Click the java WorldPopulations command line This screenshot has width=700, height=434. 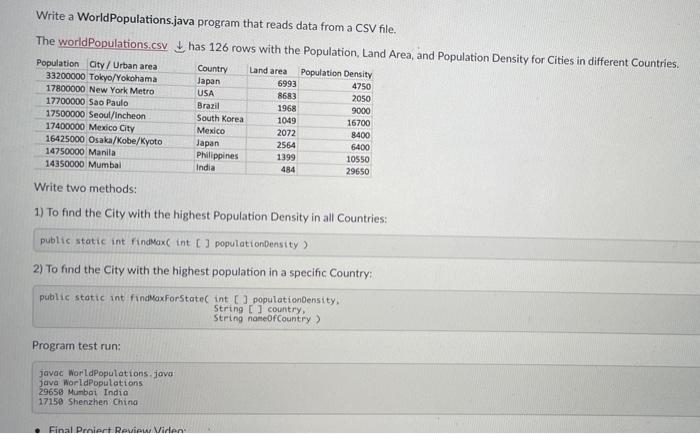coord(91,383)
